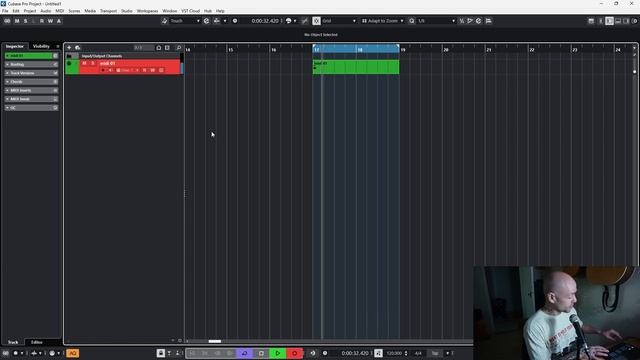Viewport: 640px width, 360px height.
Task: Open the Touch automation mode dropdown
Action: [185, 21]
